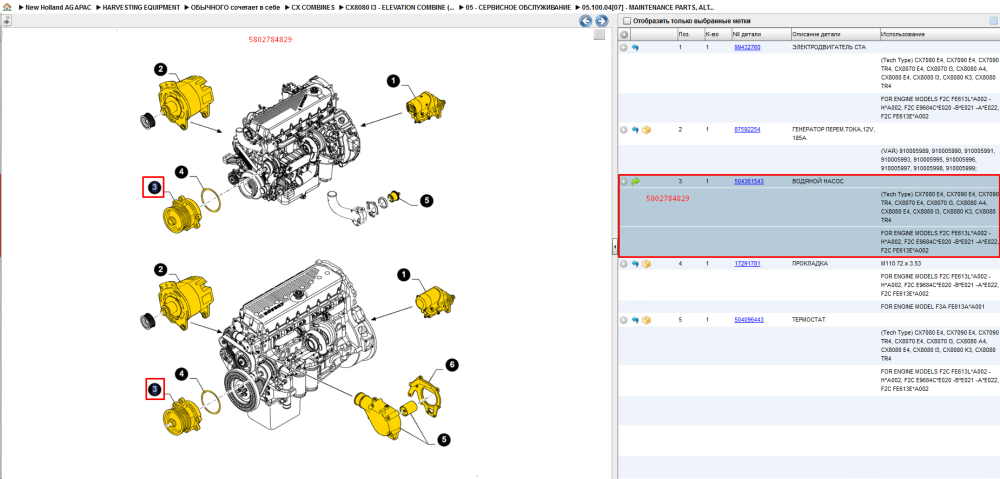1000x479 pixels.
Task: Click yellow water pump in upper diagram
Action: (182, 216)
